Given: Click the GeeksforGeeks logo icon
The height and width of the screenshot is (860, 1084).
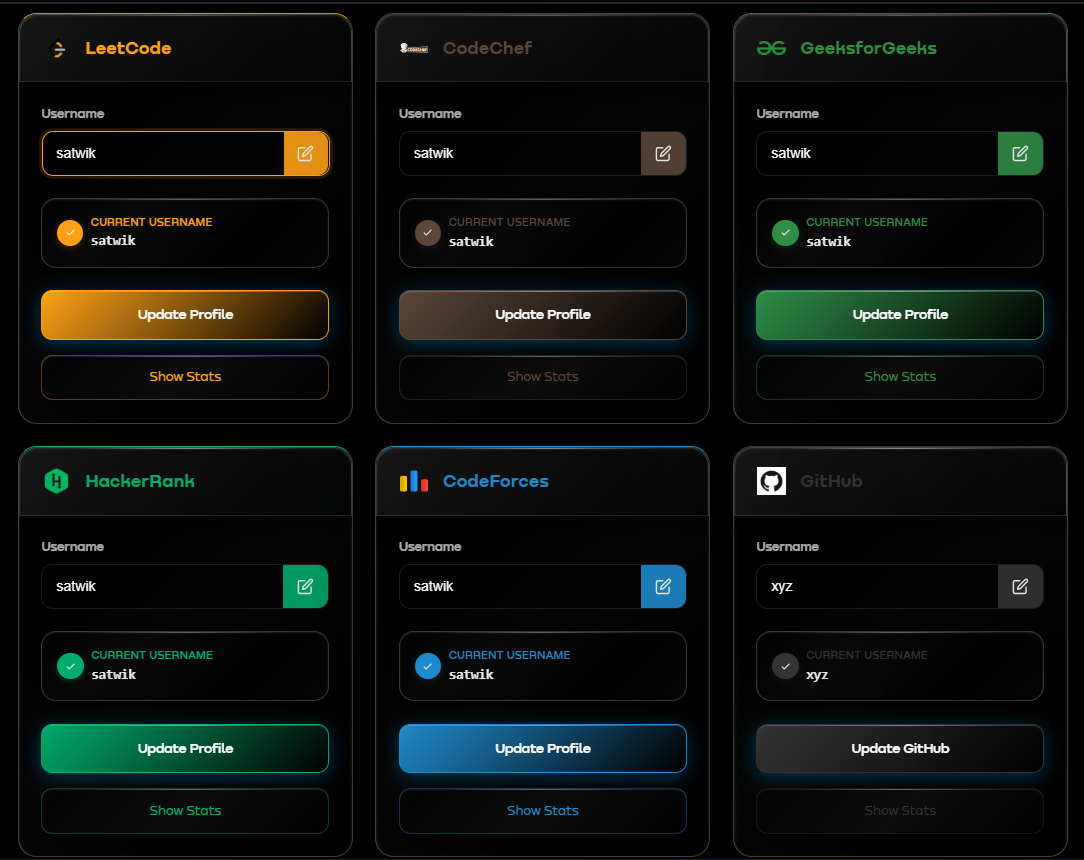Looking at the screenshot, I should 772,48.
